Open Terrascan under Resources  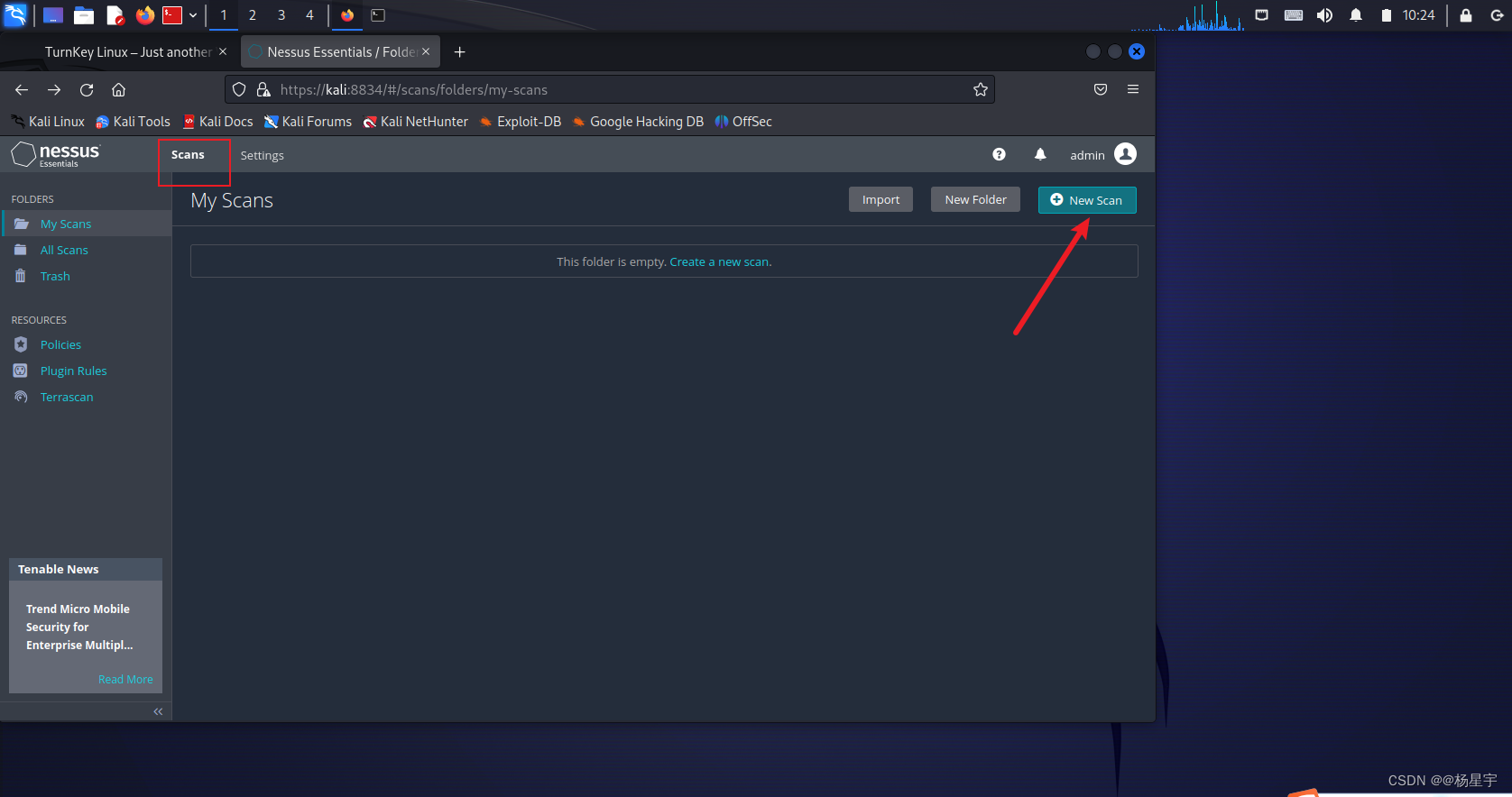pos(67,397)
